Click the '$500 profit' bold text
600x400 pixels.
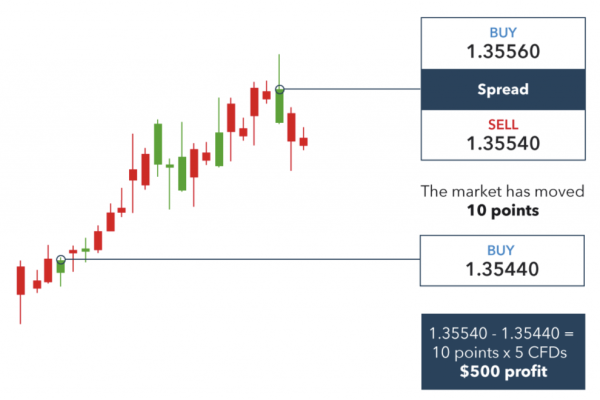point(504,371)
